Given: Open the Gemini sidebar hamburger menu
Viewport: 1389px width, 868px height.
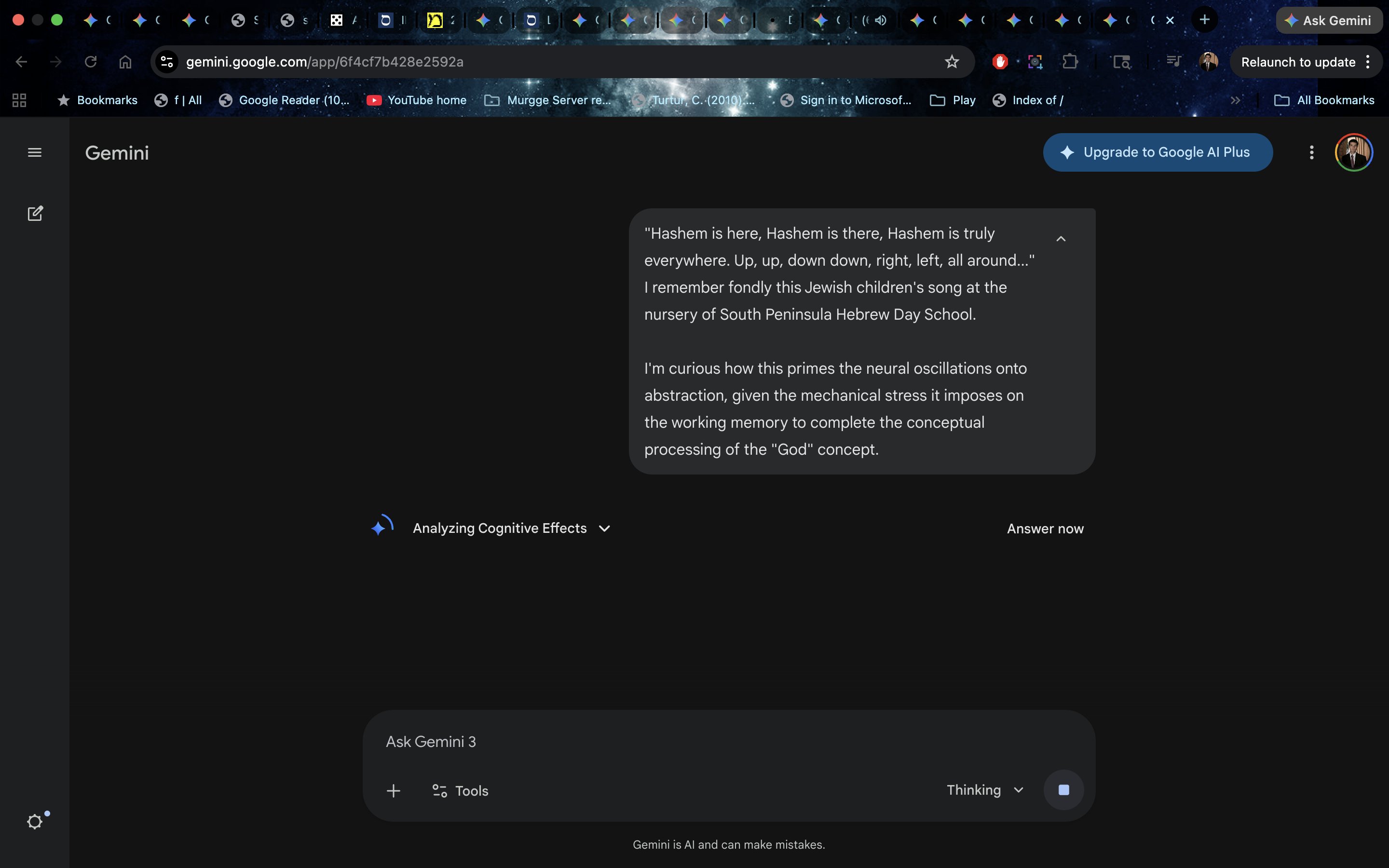Looking at the screenshot, I should 34,153.
